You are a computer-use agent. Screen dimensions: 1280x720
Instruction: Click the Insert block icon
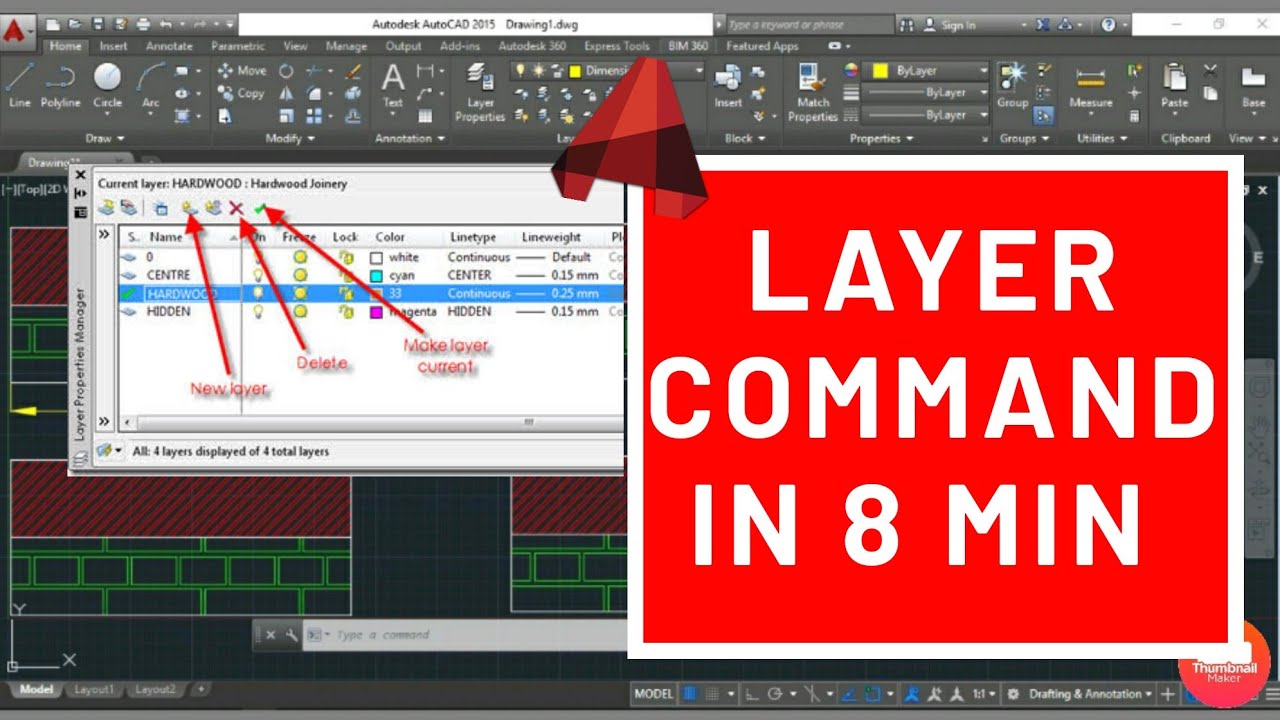click(728, 85)
